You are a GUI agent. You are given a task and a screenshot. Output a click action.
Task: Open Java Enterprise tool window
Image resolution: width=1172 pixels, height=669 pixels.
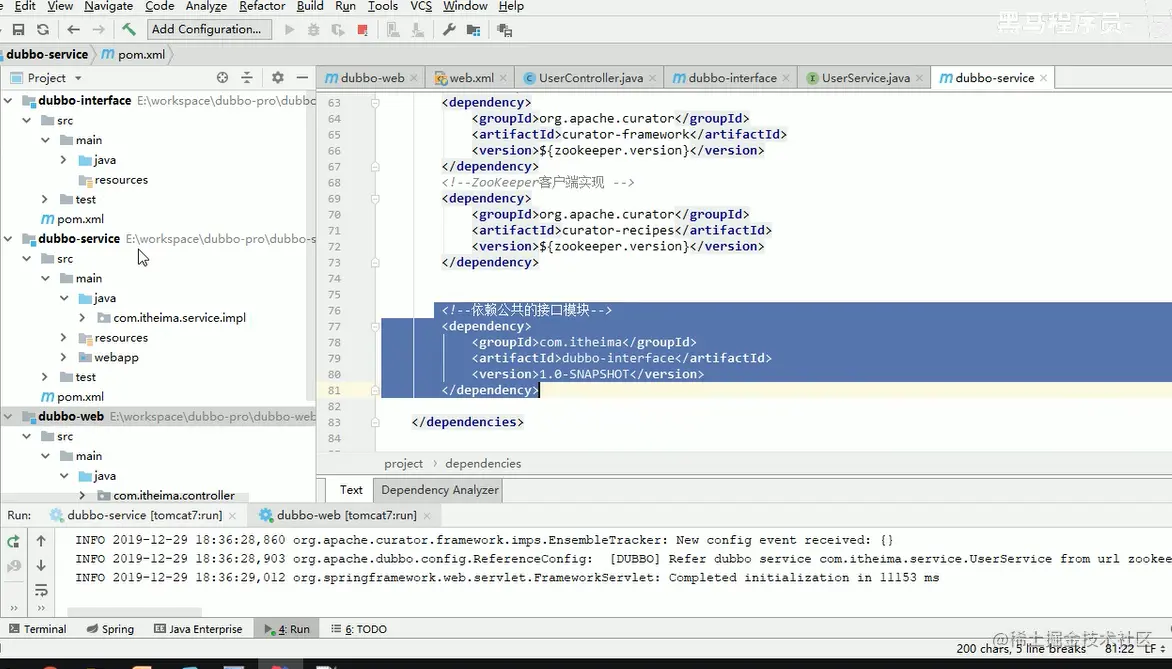(198, 629)
